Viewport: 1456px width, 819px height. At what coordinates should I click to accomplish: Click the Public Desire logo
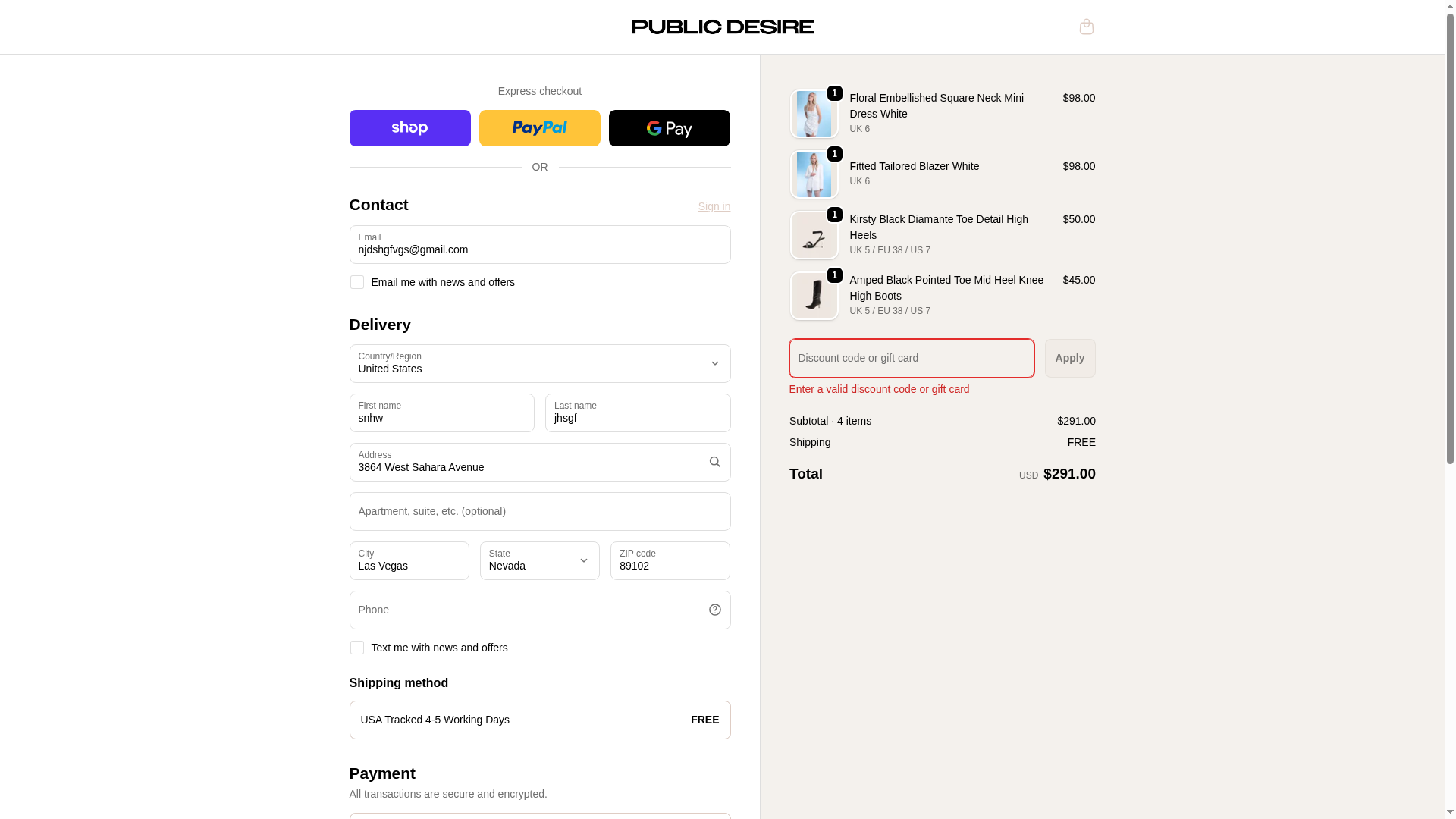(722, 27)
